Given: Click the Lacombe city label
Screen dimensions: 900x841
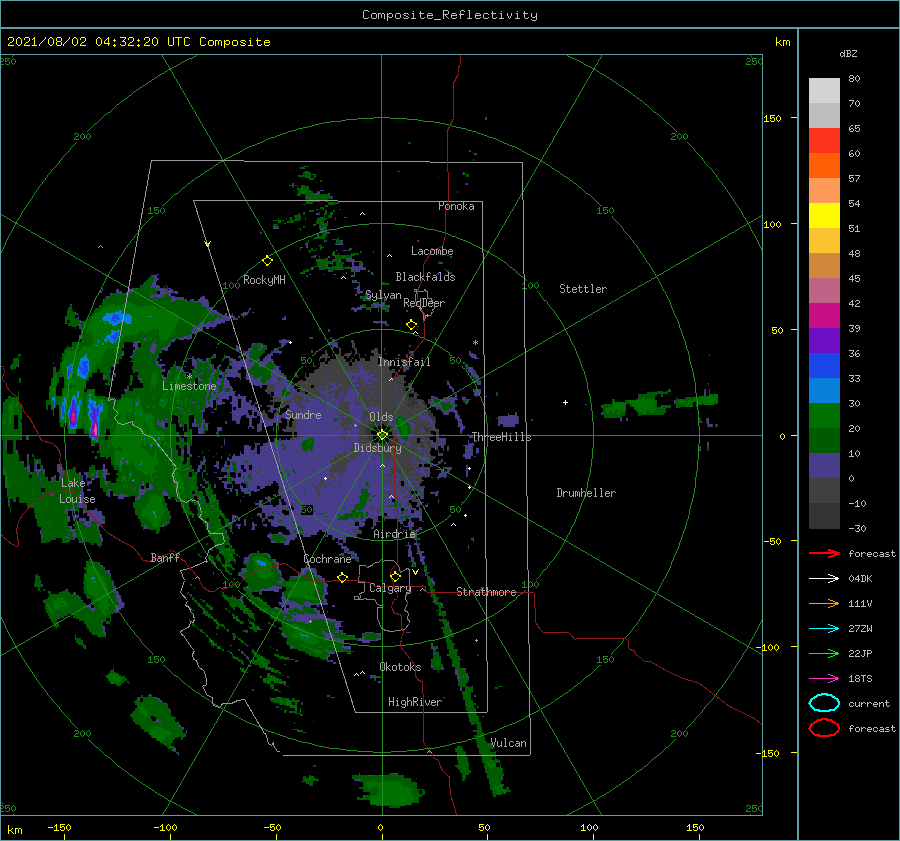Looking at the screenshot, I should (x=432, y=251).
